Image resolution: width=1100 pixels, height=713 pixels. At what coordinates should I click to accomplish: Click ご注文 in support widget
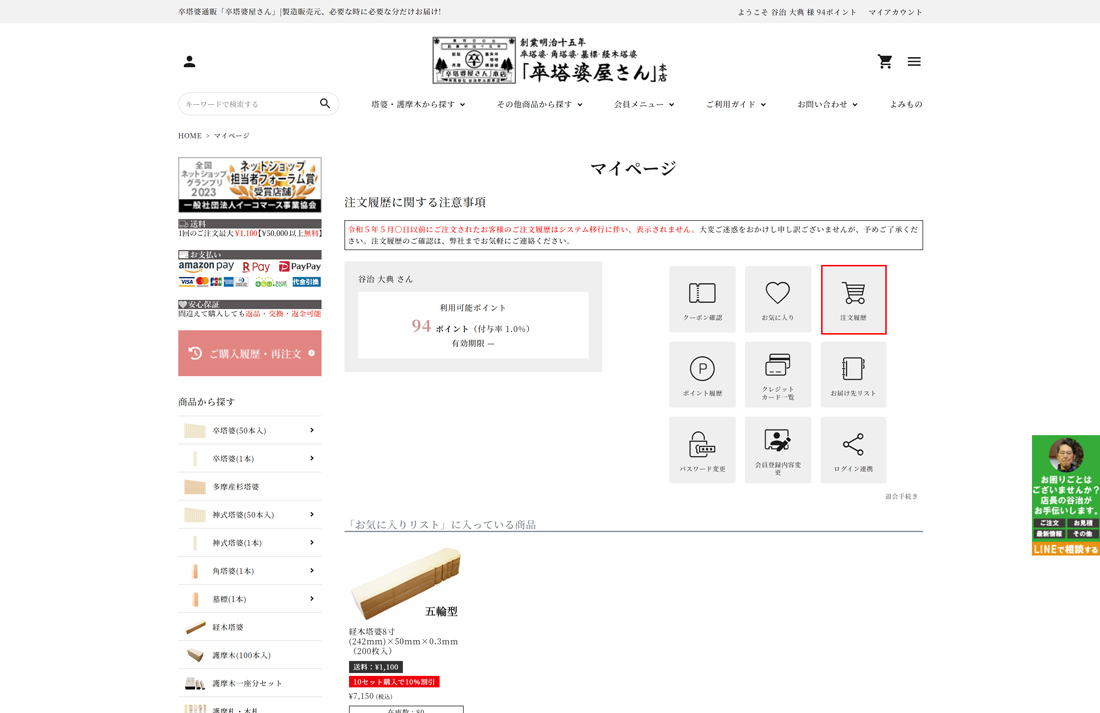1049,523
